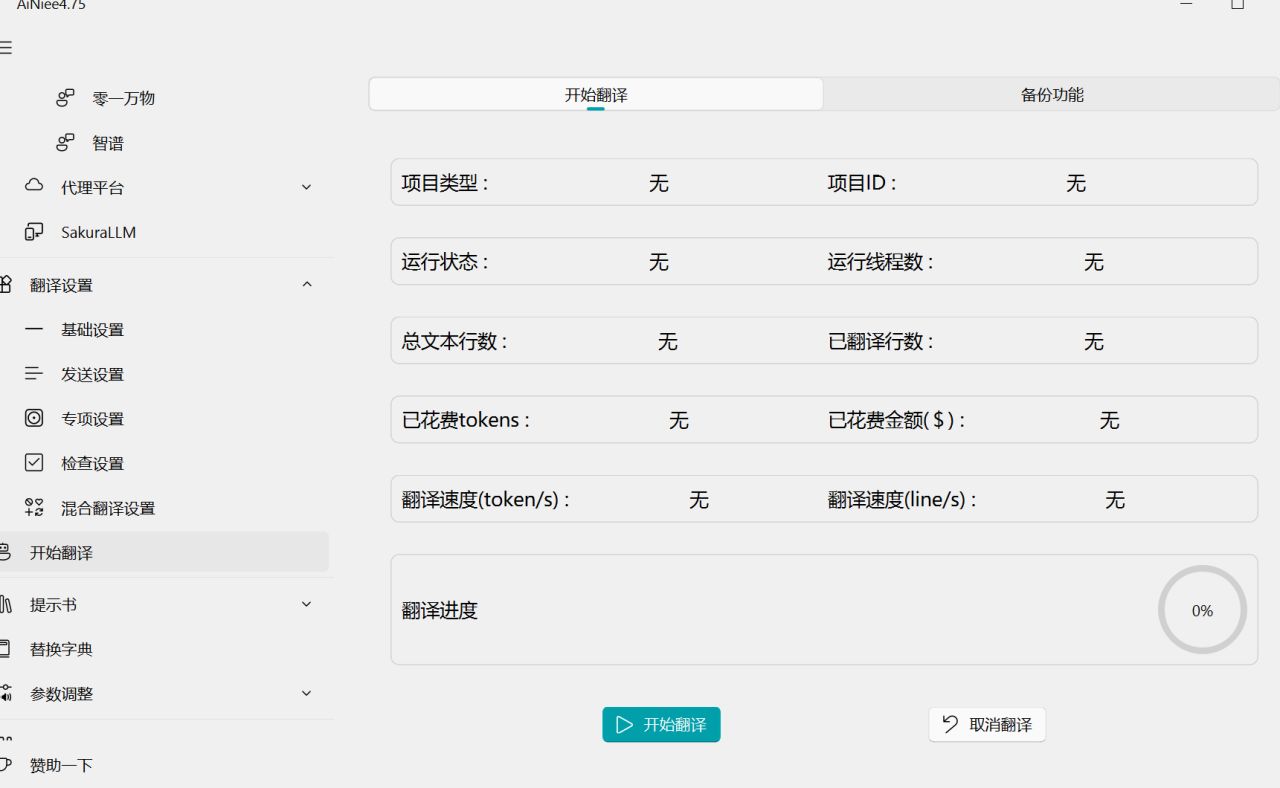1280x788 pixels.
Task: Click the 混合翻译设置 icon
Action: pos(34,508)
